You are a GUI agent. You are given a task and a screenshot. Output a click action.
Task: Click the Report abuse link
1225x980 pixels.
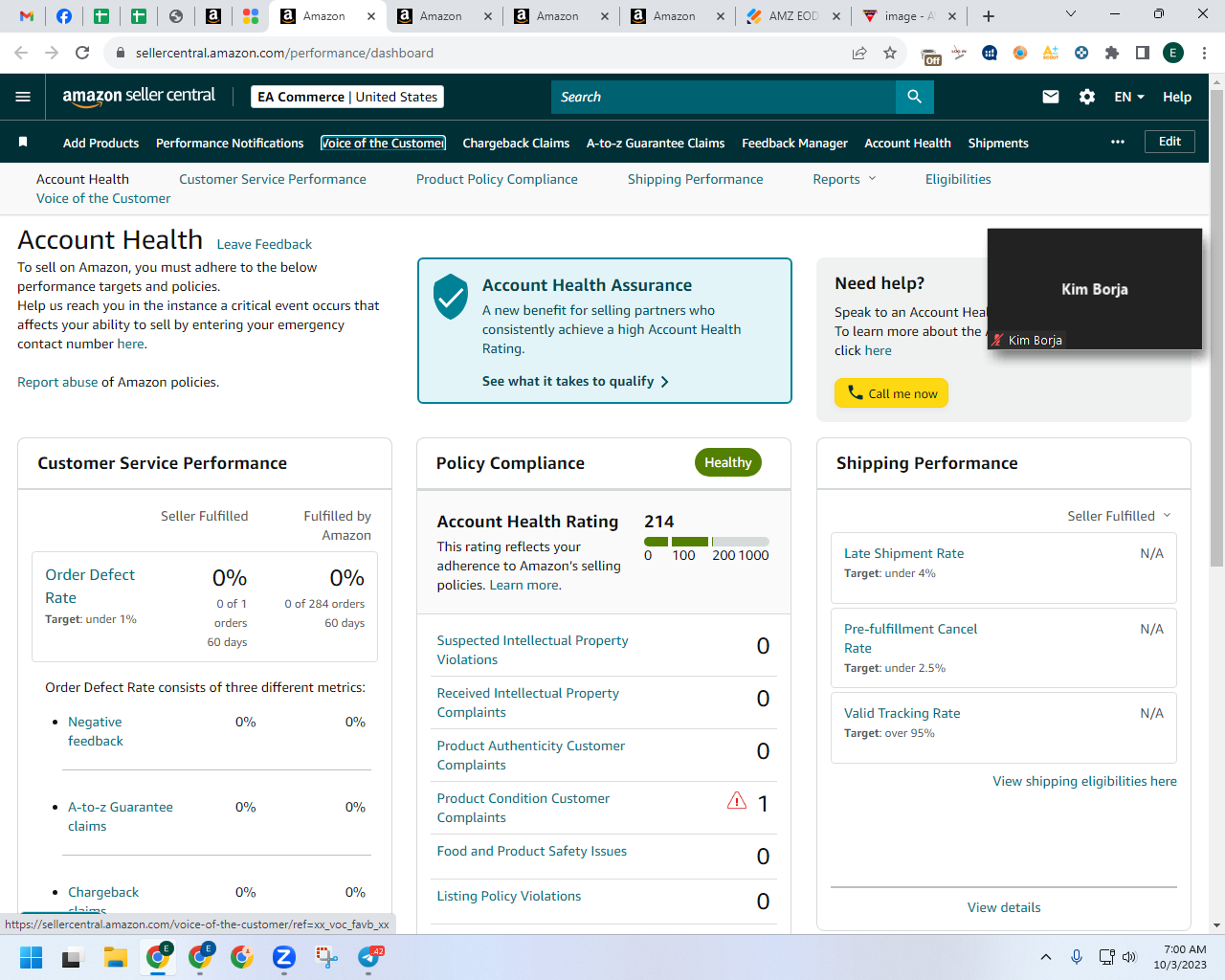[57, 382]
